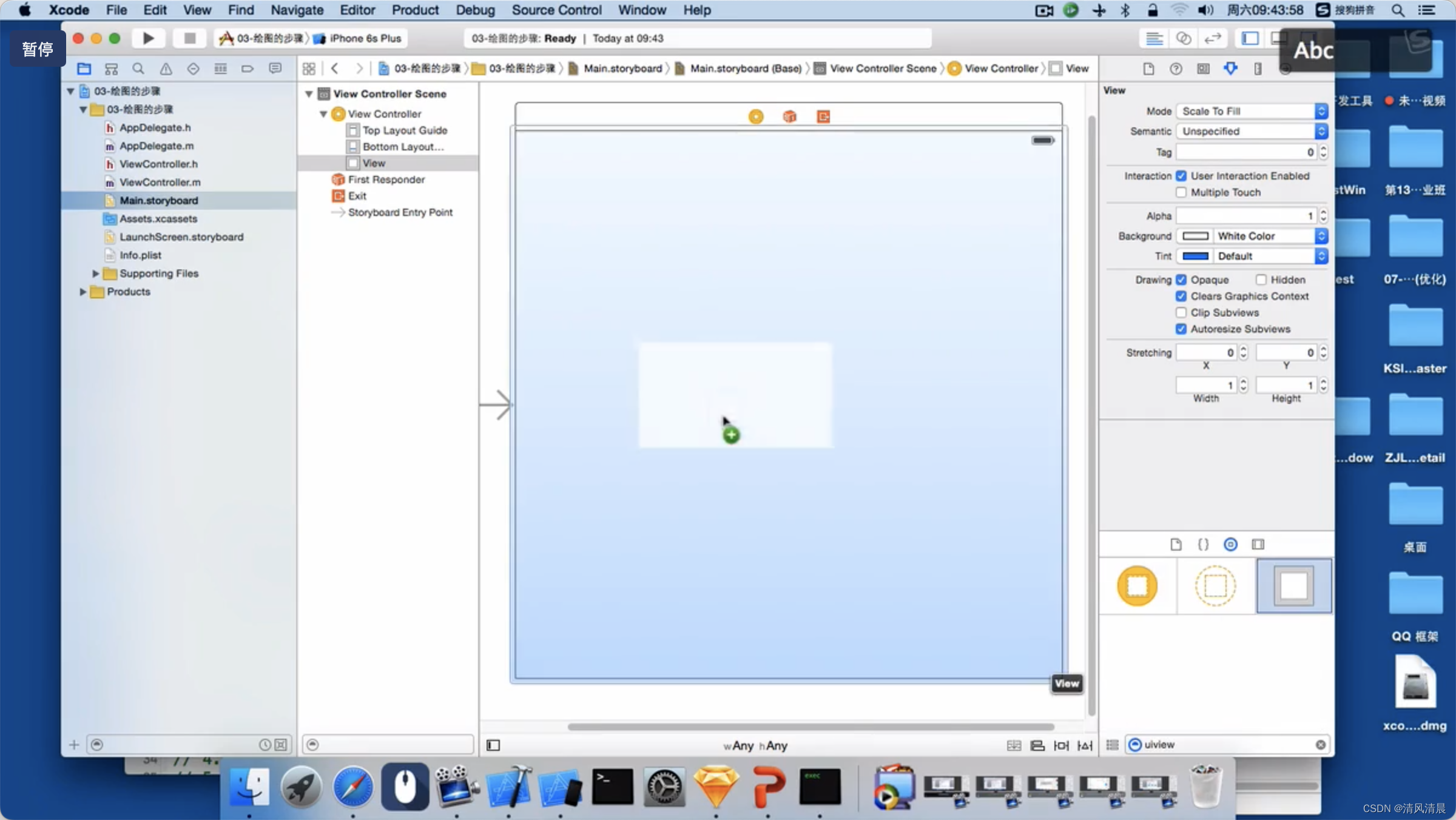Open the Pin constraints button at canvas bottom
Viewport: 1456px width, 820px height.
pyautogui.click(x=1061, y=745)
